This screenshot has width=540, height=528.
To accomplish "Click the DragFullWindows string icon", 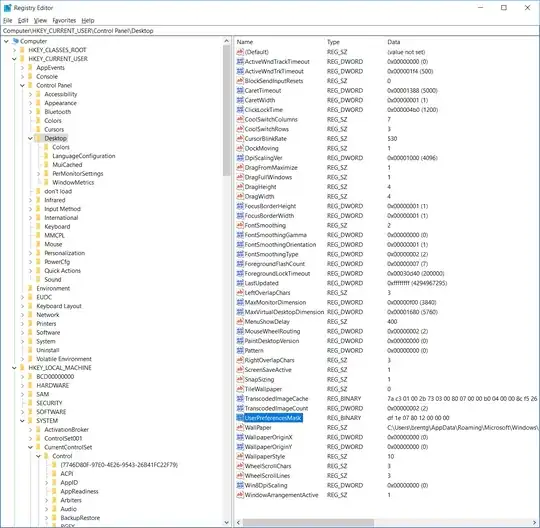I will [240, 177].
